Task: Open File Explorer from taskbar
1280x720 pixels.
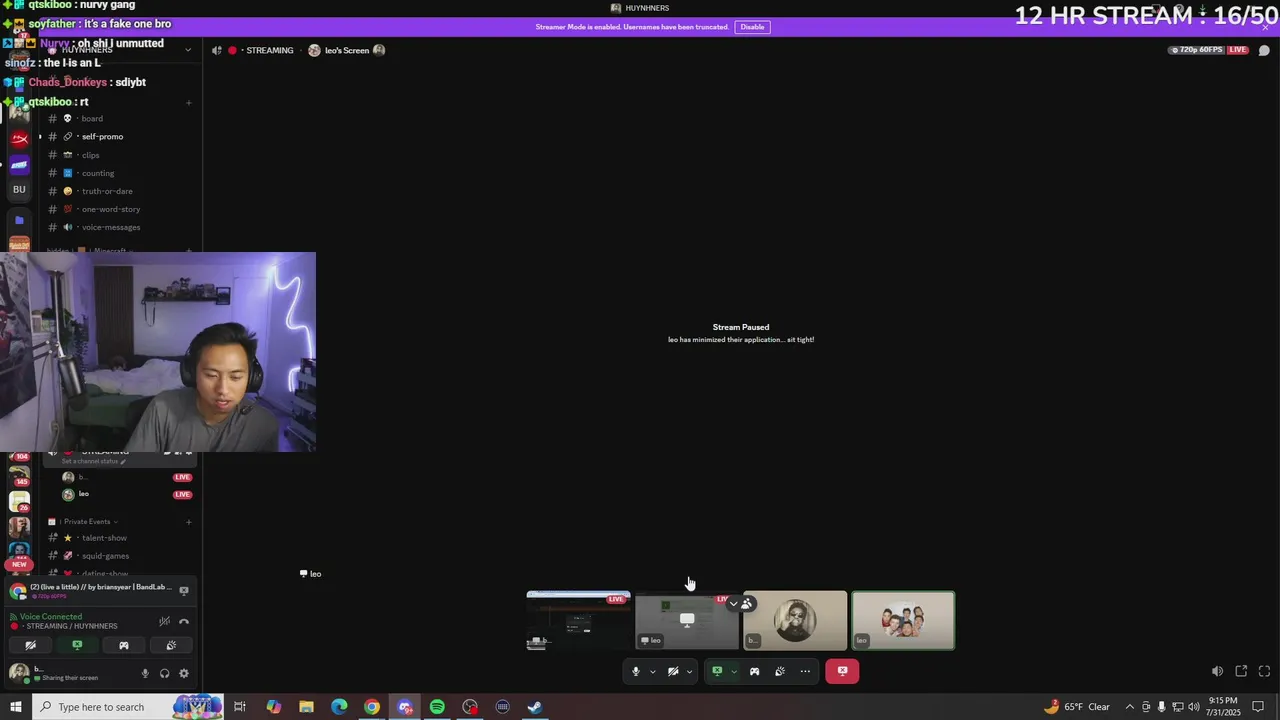Action: pyautogui.click(x=306, y=707)
